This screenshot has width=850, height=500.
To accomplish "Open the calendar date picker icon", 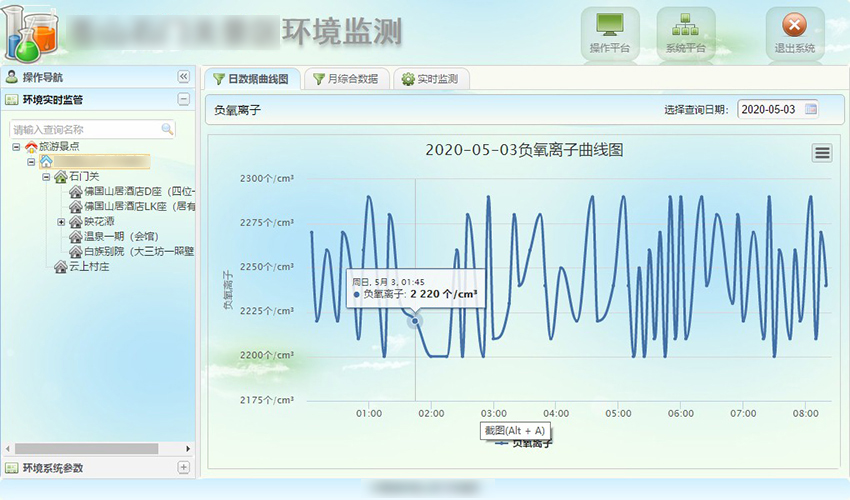I will coord(811,109).
